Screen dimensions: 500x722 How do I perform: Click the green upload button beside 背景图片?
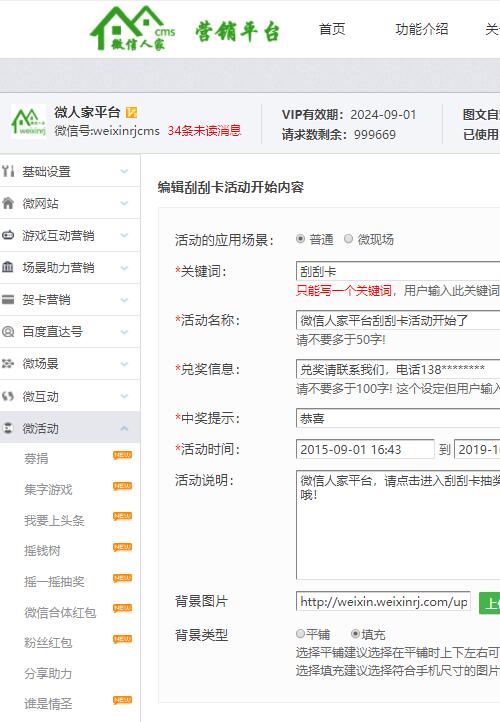[489, 603]
